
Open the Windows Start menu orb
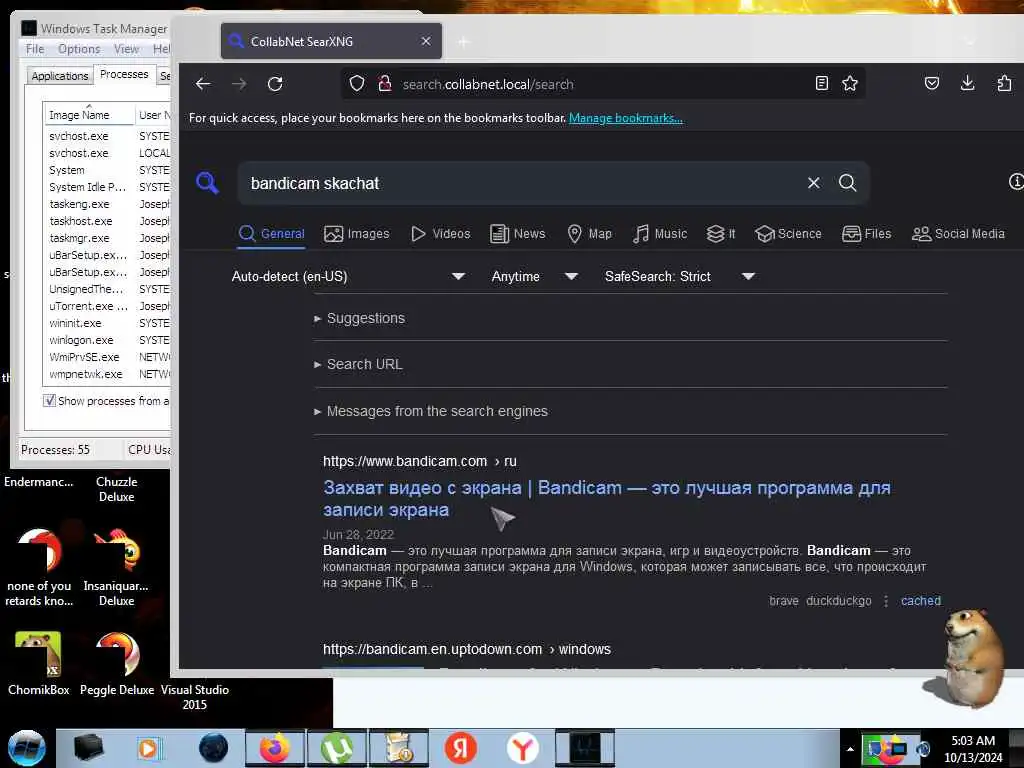point(27,748)
